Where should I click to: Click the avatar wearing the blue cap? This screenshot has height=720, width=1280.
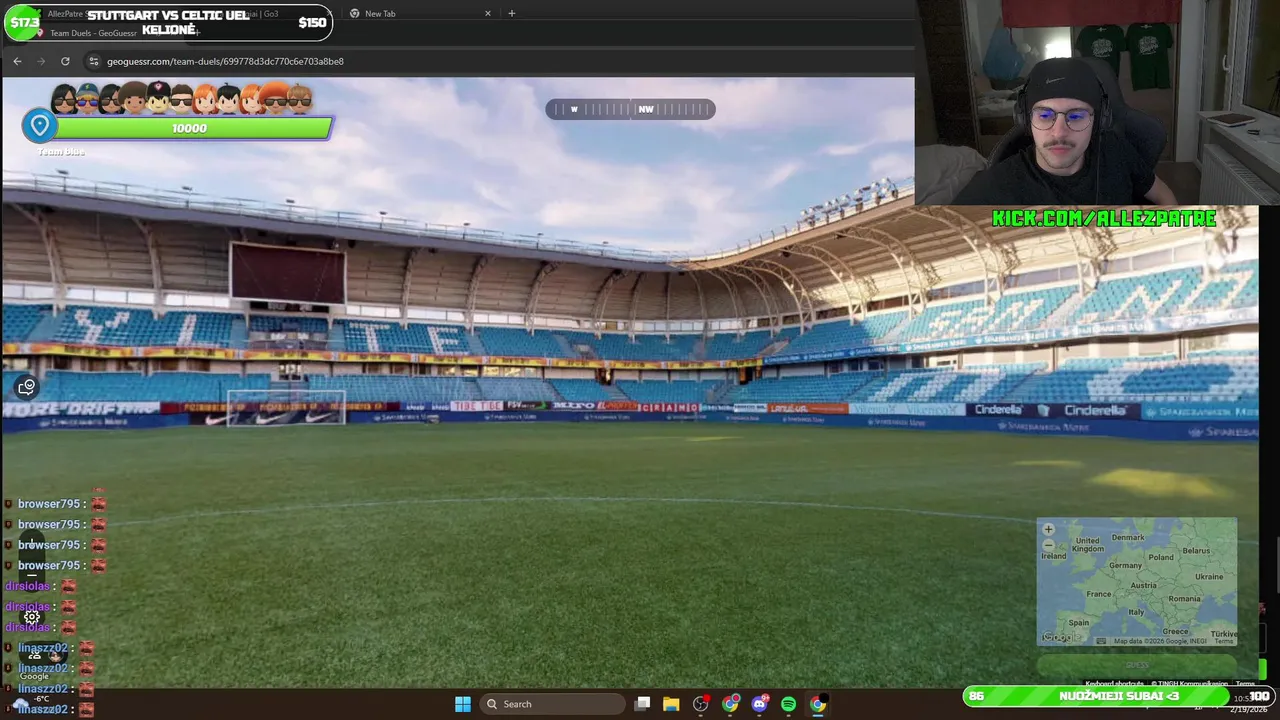[88, 98]
